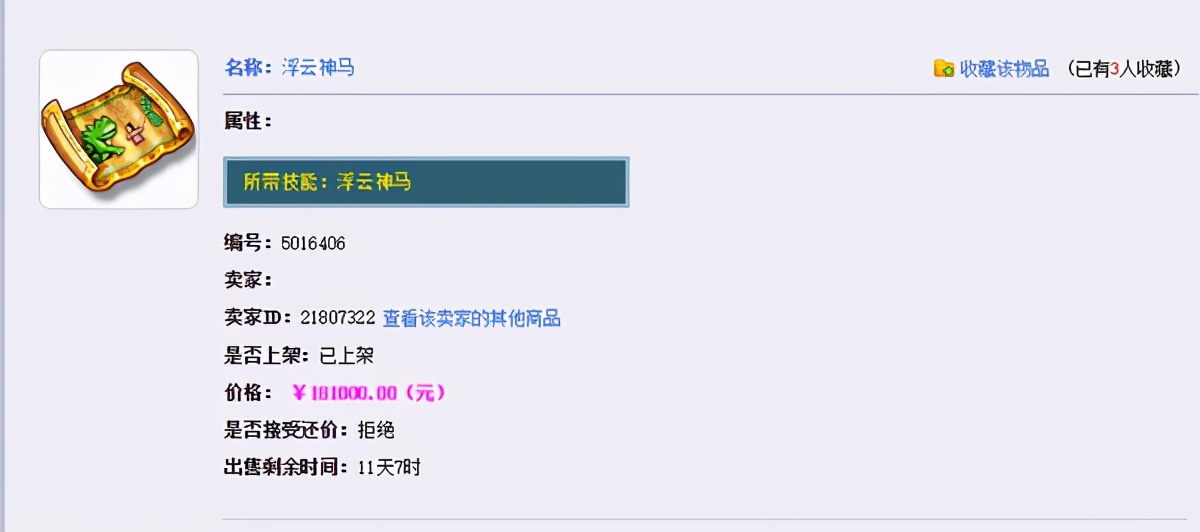This screenshot has height=532, width=1200.
Task: Click the item number 5016406
Action: [x=313, y=243]
